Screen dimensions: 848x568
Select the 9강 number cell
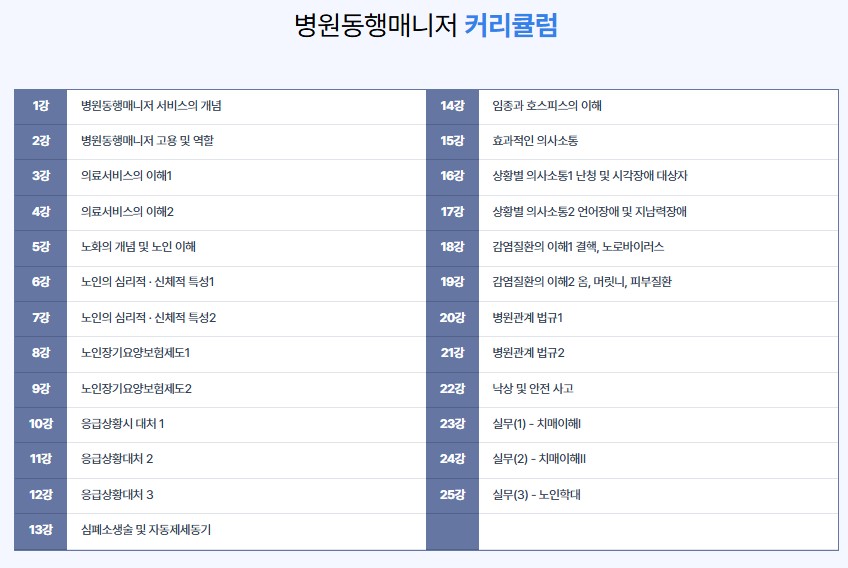pyautogui.click(x=41, y=389)
